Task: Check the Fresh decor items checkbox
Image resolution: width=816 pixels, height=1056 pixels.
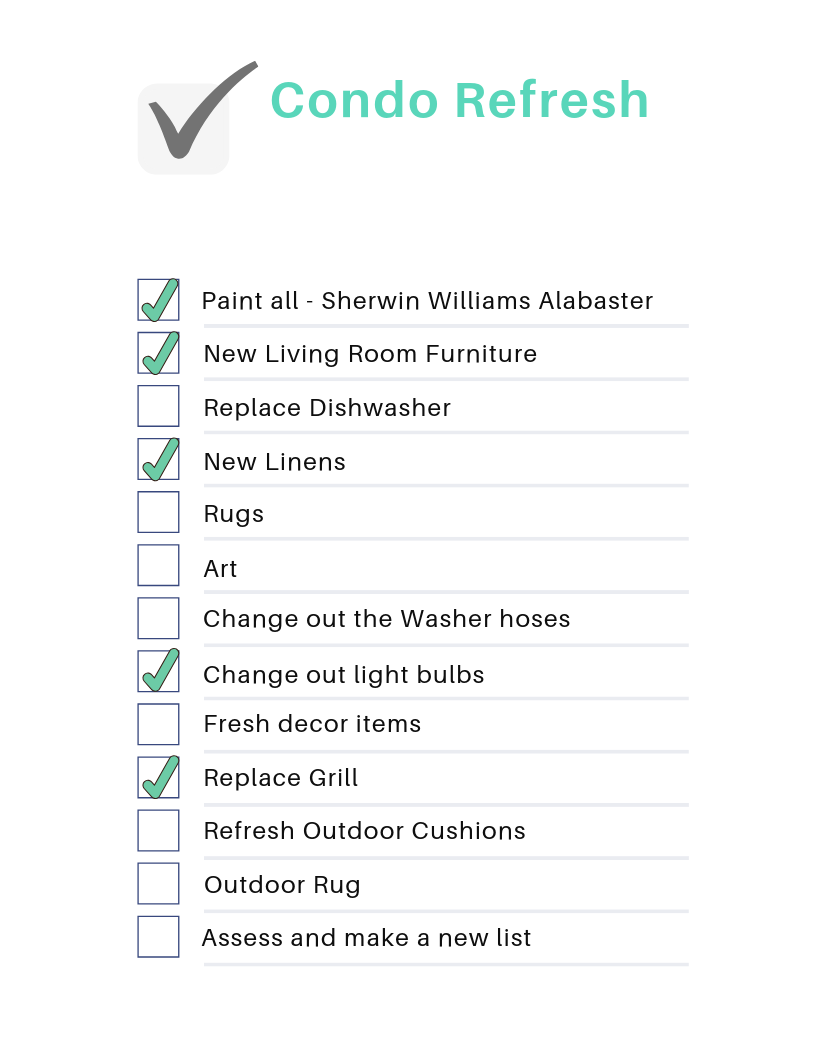Action: tap(158, 725)
